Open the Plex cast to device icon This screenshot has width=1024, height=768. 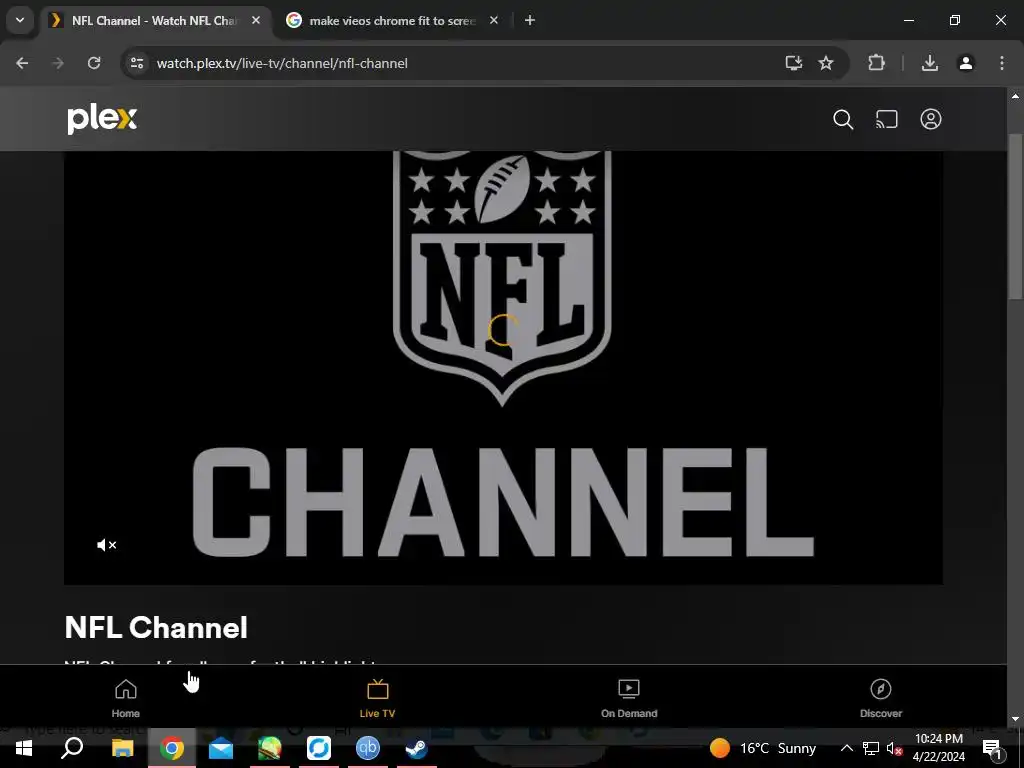[x=886, y=120]
